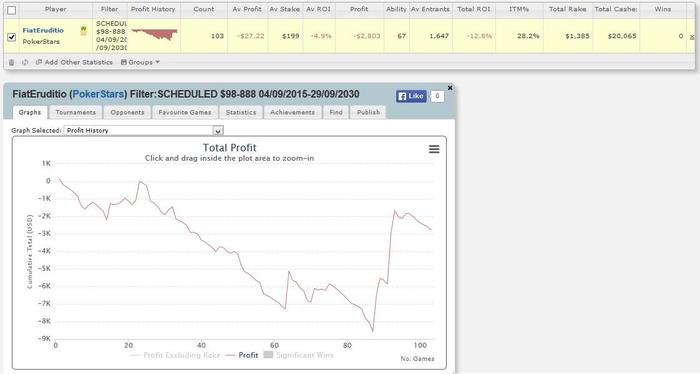Image resolution: width=700 pixels, height=374 pixels.
Task: Sort by the Player column header
Action: coord(56,9)
